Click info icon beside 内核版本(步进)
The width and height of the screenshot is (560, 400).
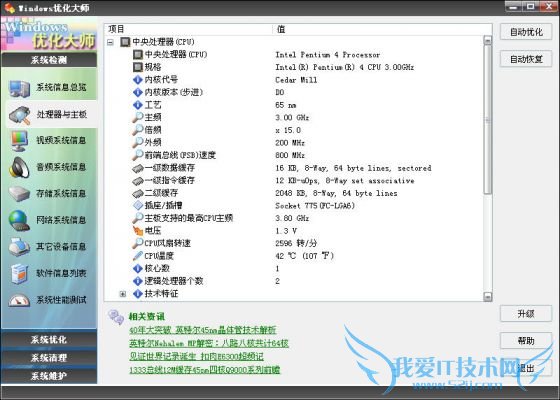point(138,92)
